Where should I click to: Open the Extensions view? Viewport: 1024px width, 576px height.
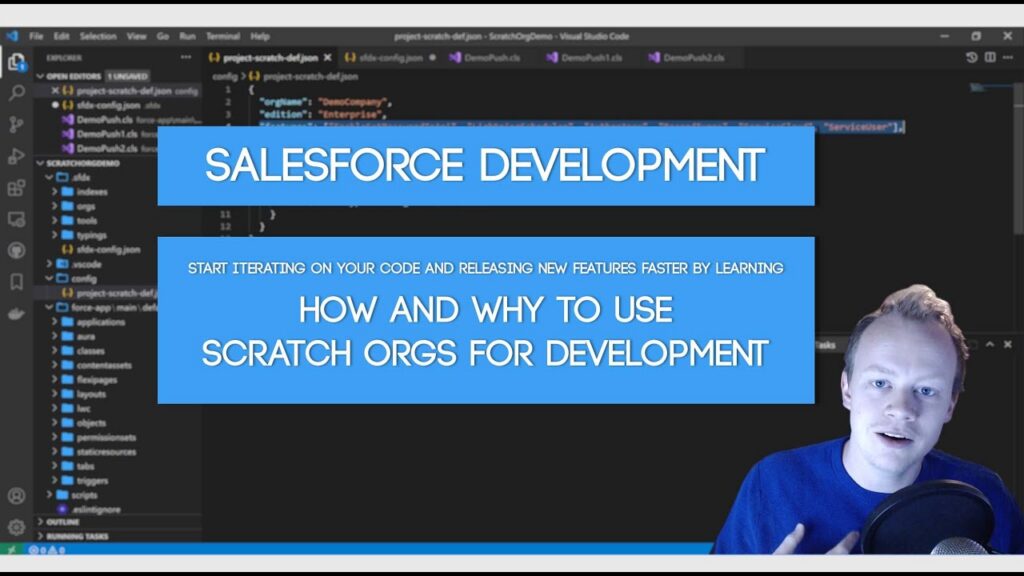16,188
